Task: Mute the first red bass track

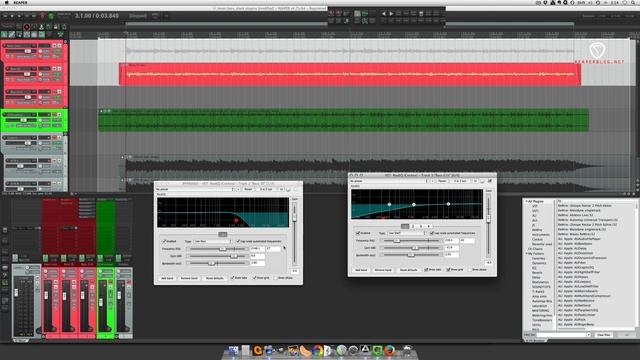Action: (54, 46)
